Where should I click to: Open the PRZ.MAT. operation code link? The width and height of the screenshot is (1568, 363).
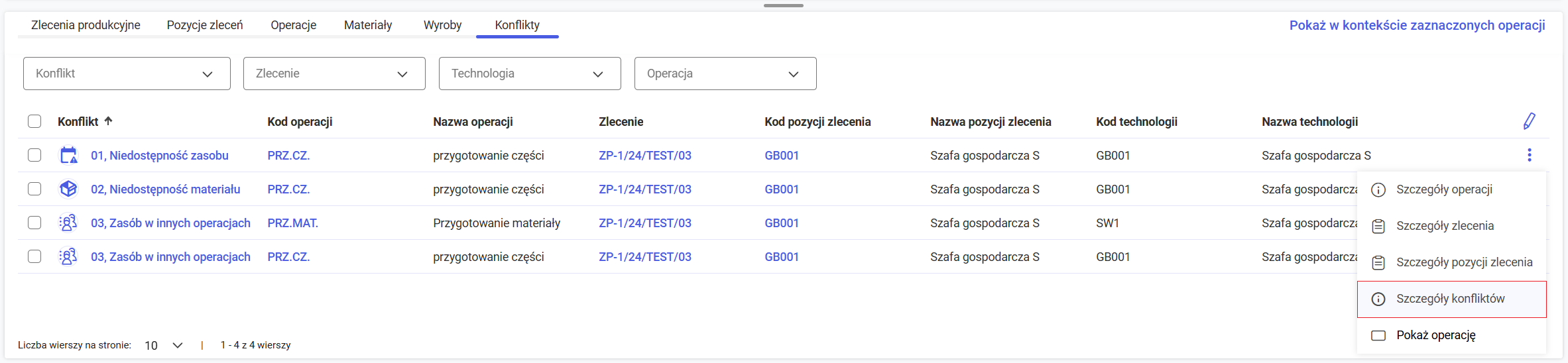tap(292, 223)
